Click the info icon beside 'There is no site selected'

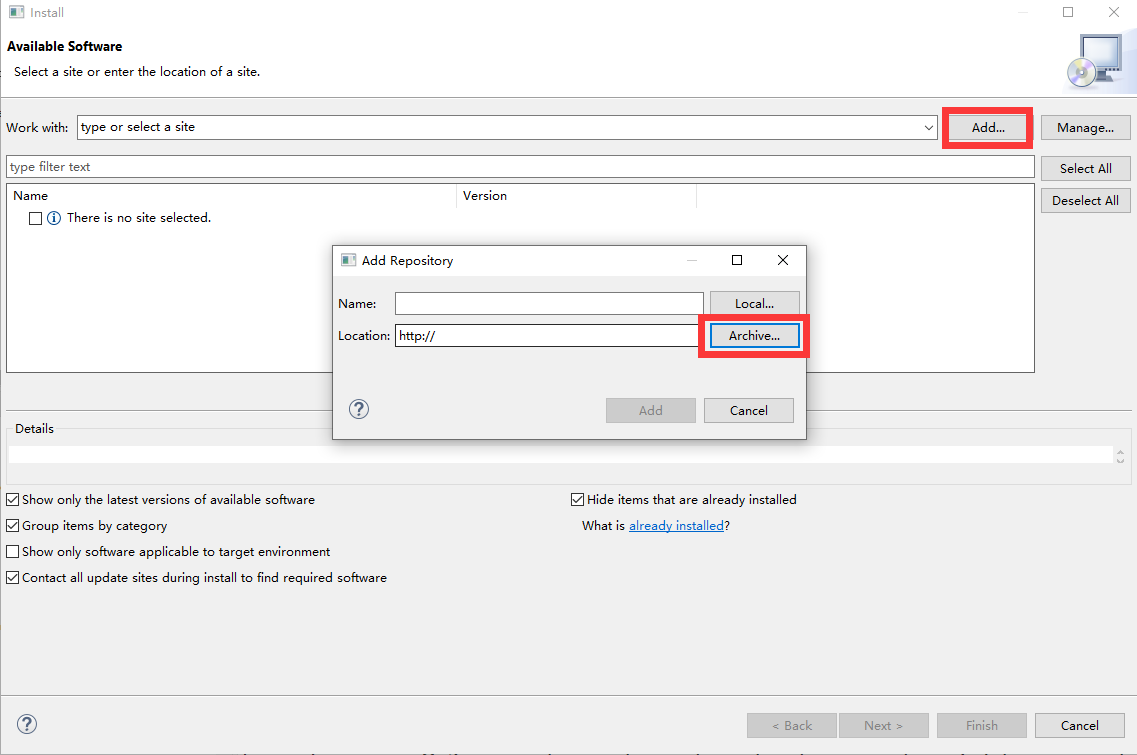click(54, 218)
